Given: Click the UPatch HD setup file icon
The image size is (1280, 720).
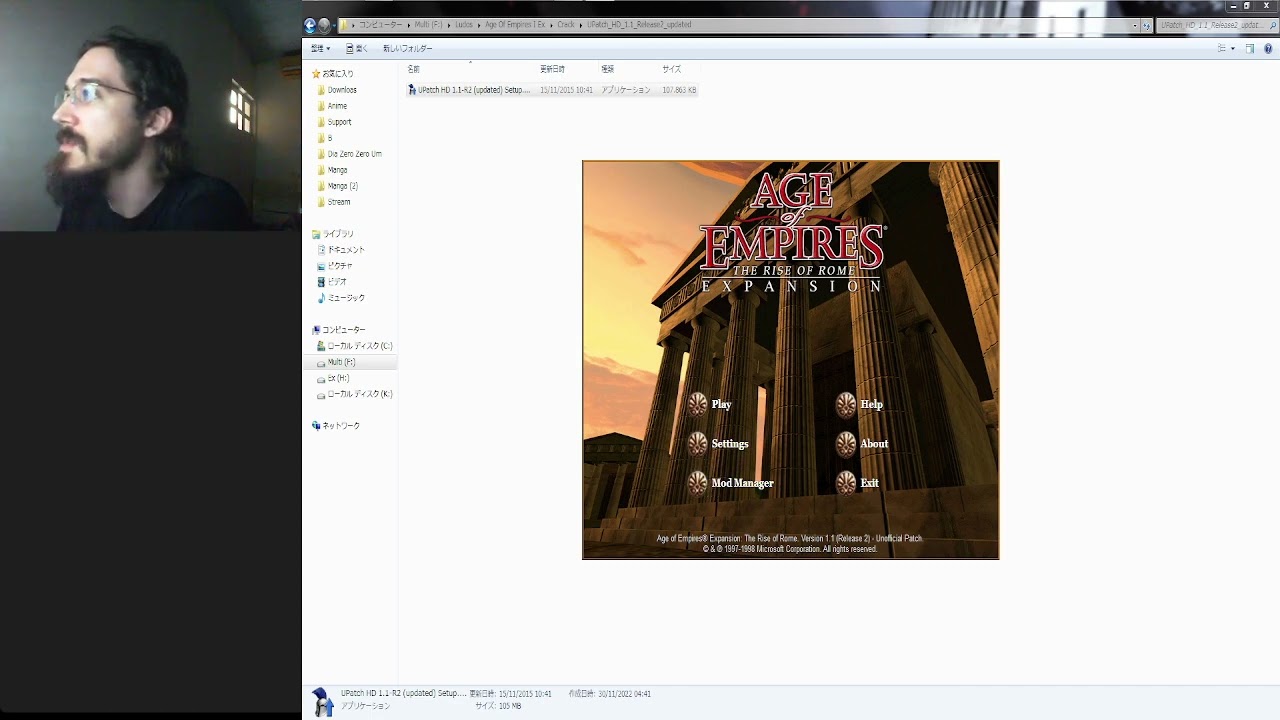Looking at the screenshot, I should point(412,90).
